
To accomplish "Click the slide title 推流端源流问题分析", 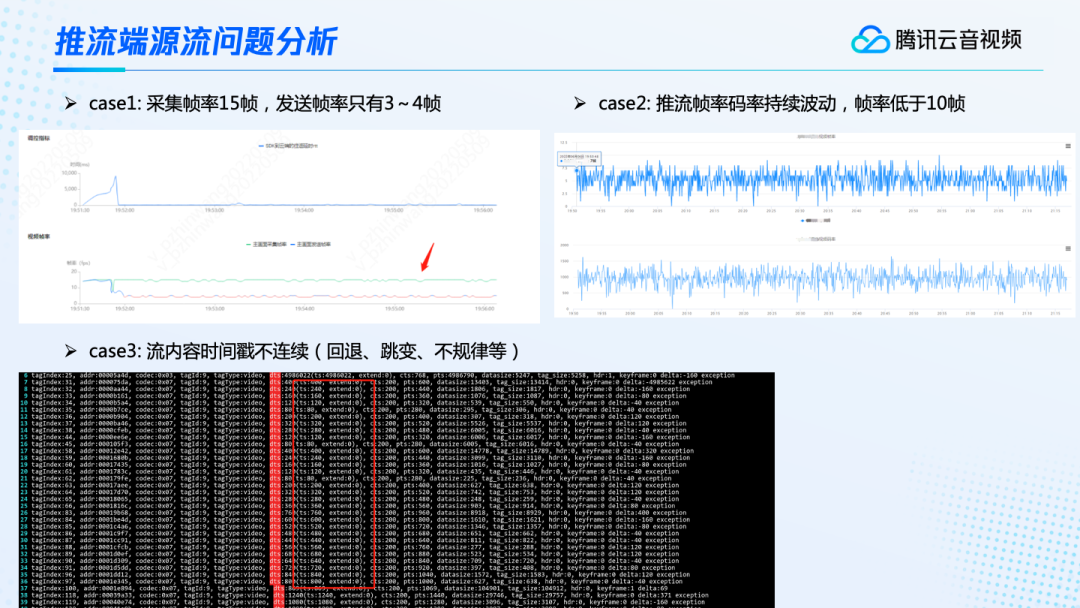I will coord(195,42).
